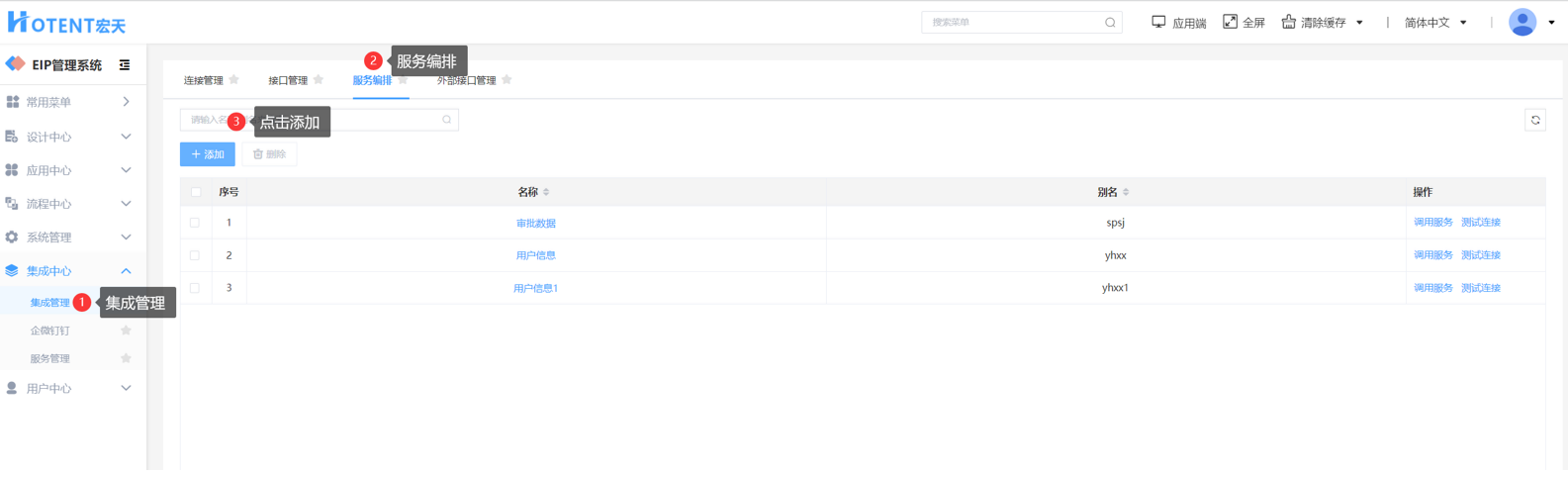Favorite 企微钉钉 with its star icon
The image size is (1568, 477).
point(126,331)
